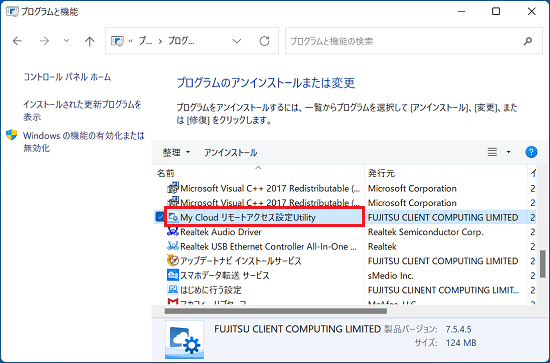Viewport: 550px width, 363px height.
Task: Go back with the Back arrow
Action: click(17, 41)
